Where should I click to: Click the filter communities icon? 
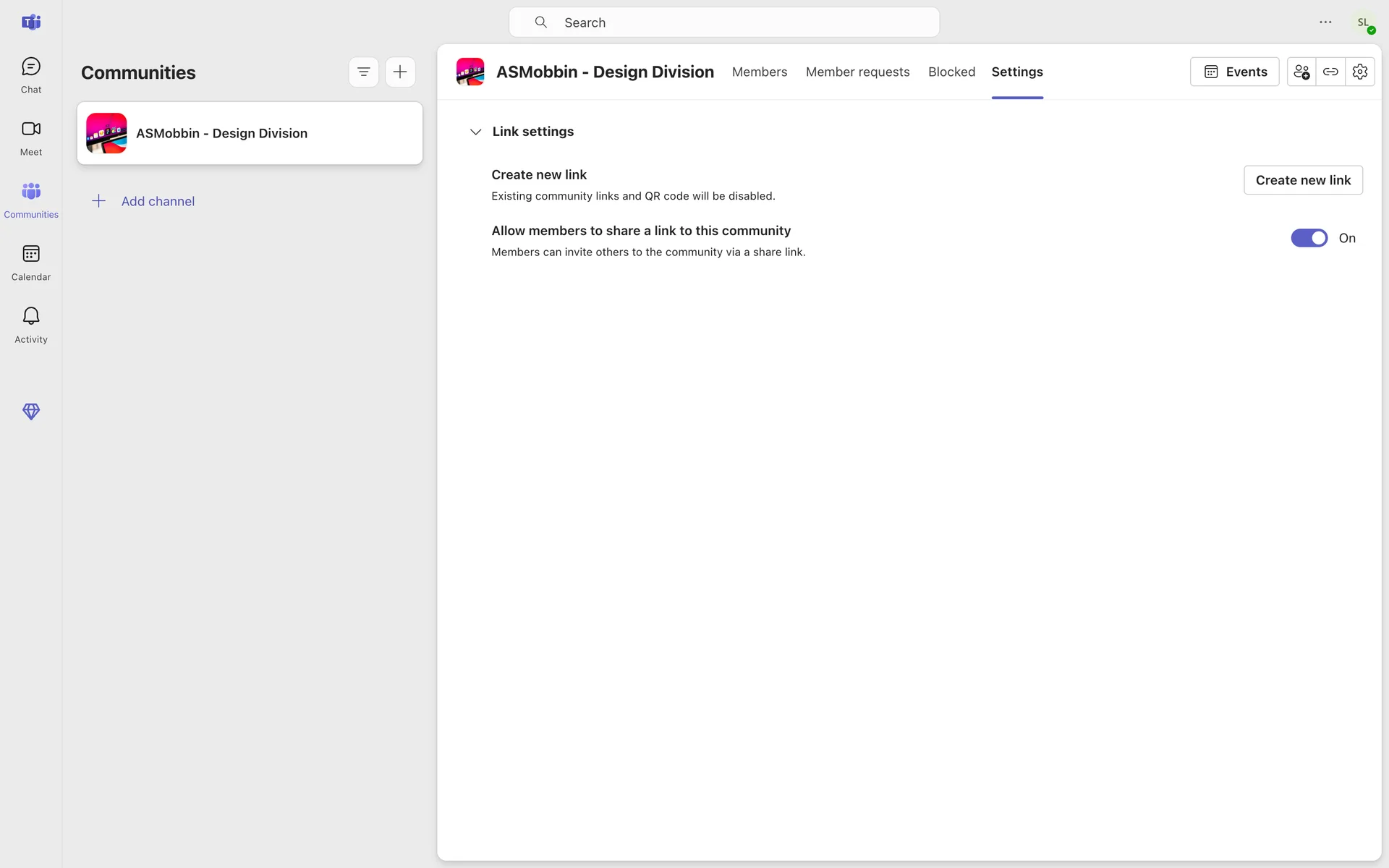363,72
